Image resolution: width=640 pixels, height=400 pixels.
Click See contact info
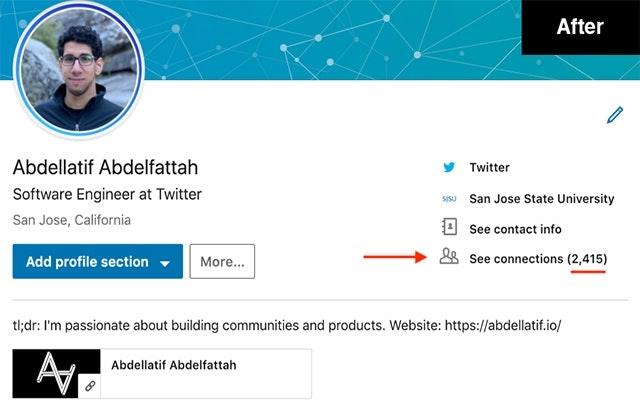click(515, 229)
